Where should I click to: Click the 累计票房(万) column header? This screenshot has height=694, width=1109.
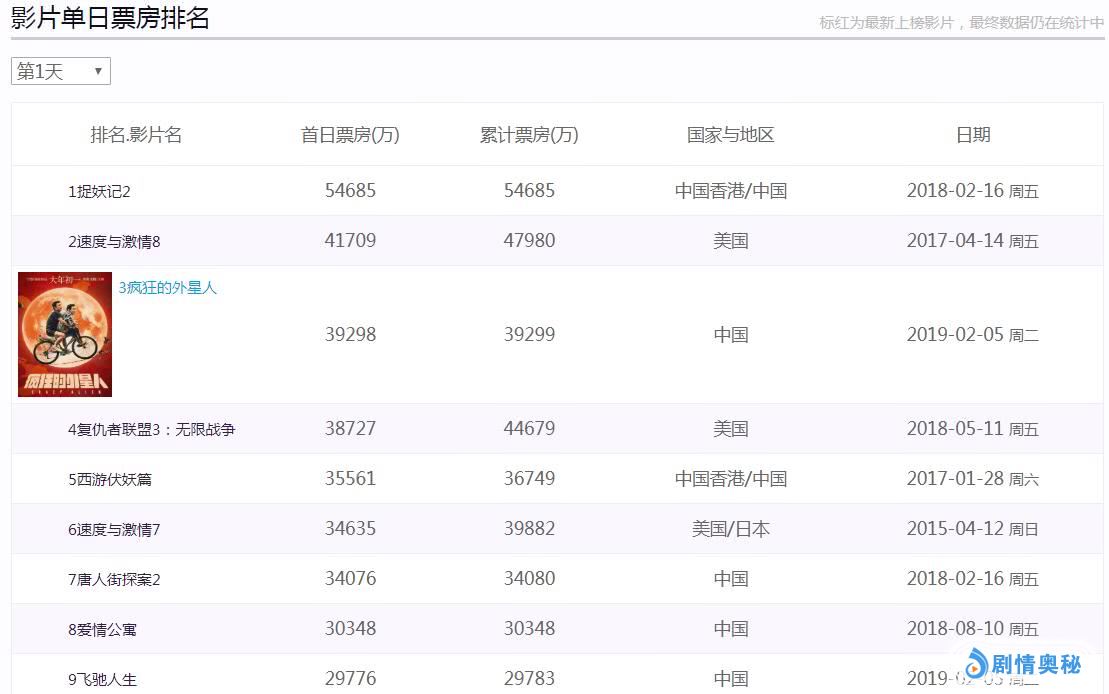click(529, 135)
